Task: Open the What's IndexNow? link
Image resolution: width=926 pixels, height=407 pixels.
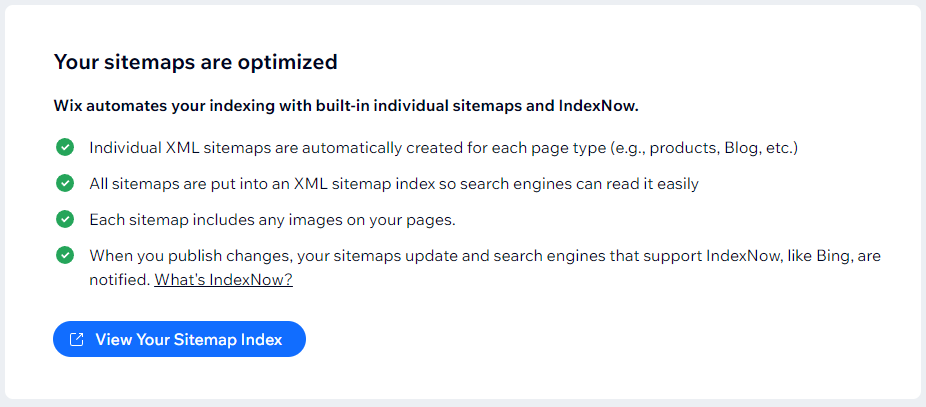Action: [223, 280]
